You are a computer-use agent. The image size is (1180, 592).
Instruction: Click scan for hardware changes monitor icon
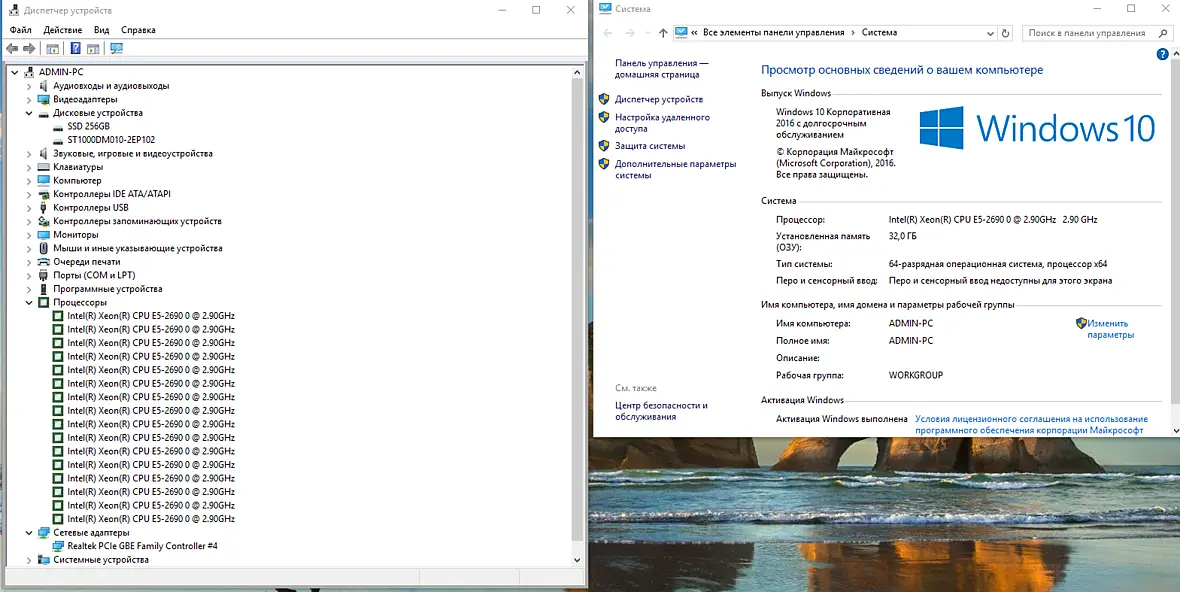pos(117,48)
